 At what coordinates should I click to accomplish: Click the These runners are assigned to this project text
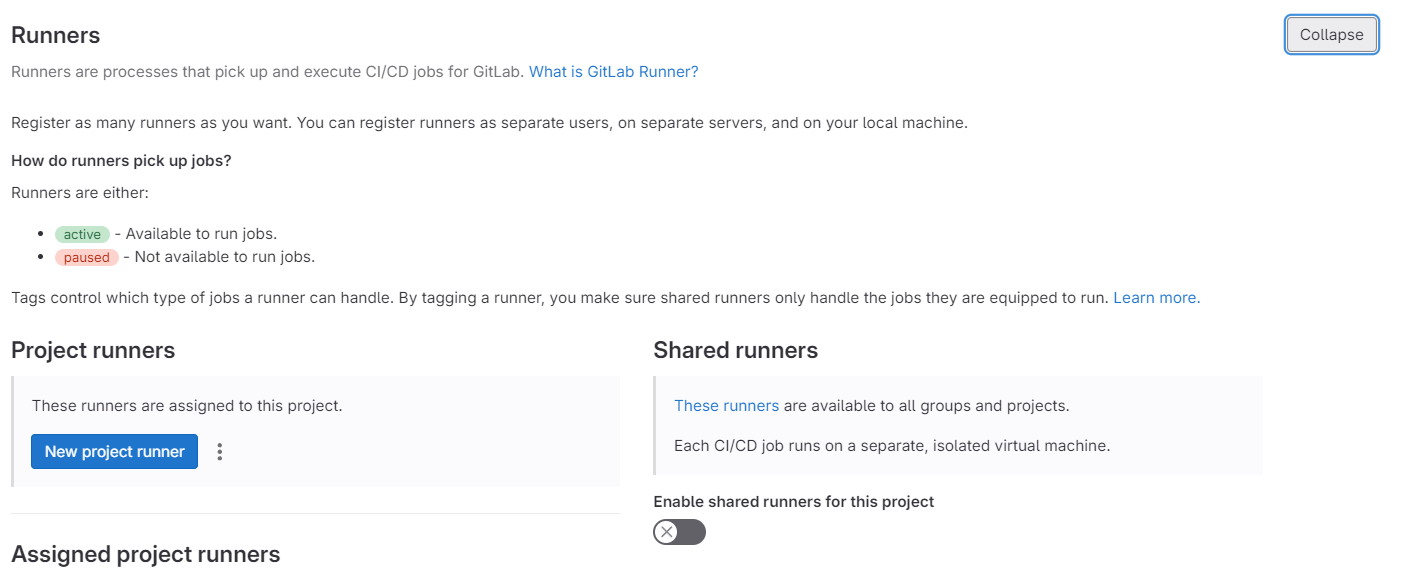(187, 406)
